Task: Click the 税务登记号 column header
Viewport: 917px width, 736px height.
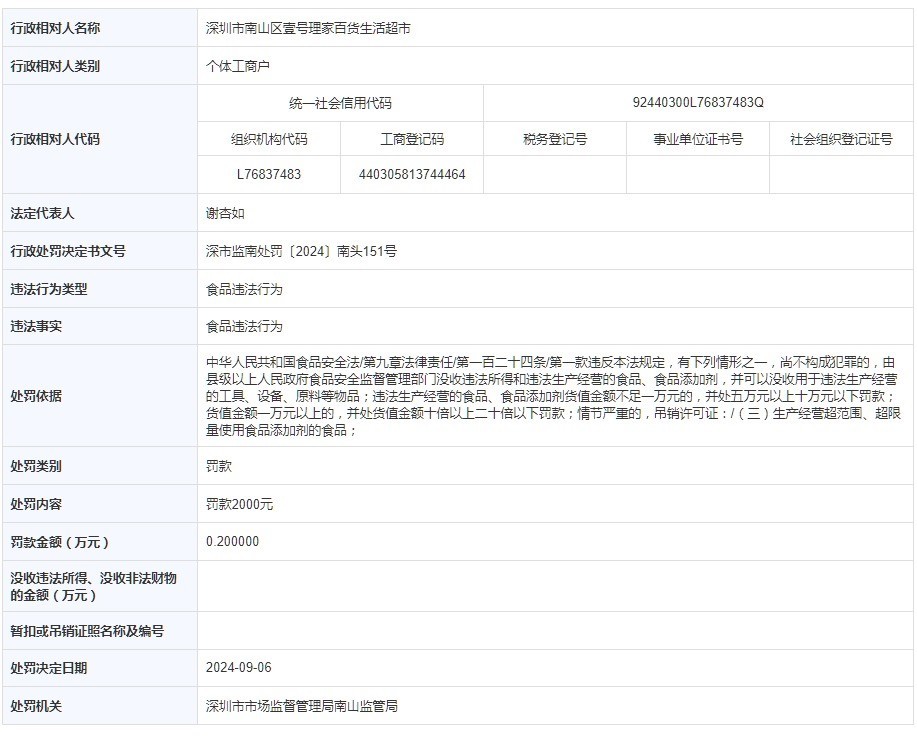Action: tap(555, 140)
